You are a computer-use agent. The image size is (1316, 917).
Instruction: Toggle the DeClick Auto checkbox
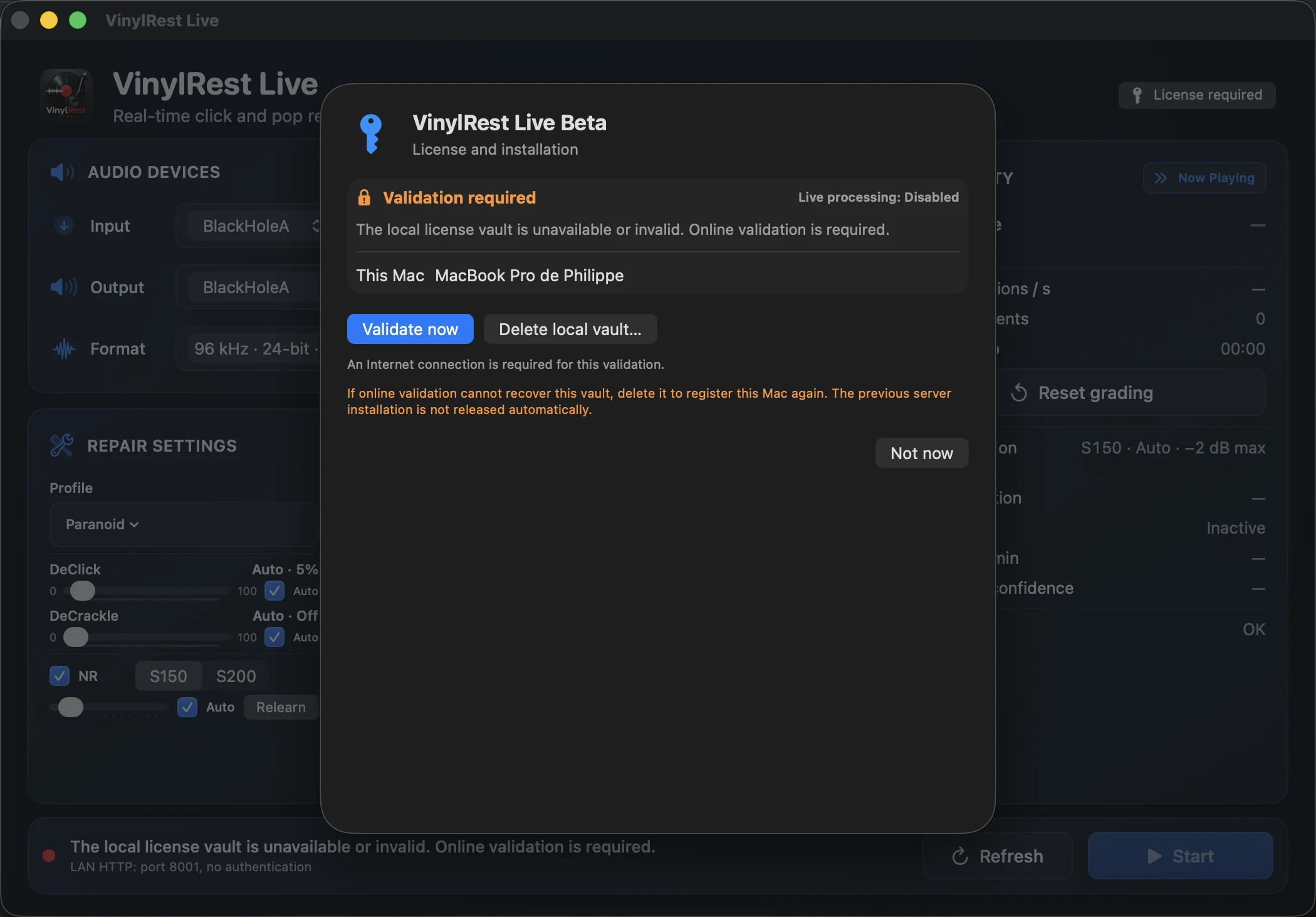[x=274, y=591]
